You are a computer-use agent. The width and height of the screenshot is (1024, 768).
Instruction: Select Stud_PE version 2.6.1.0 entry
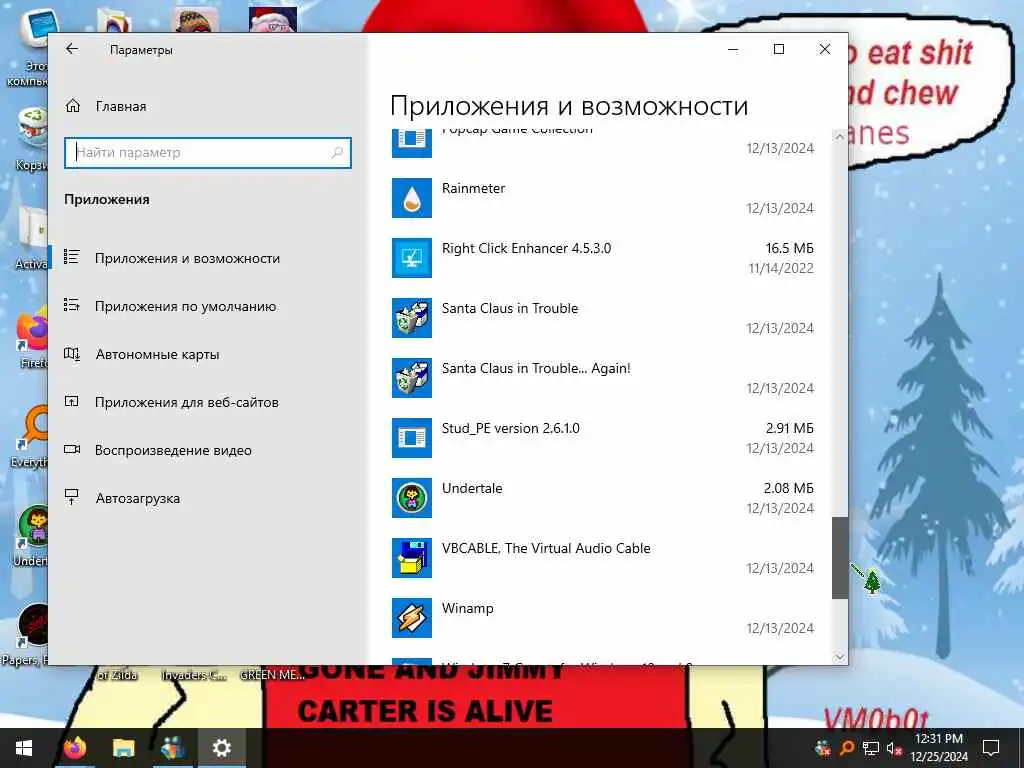pyautogui.click(x=511, y=428)
